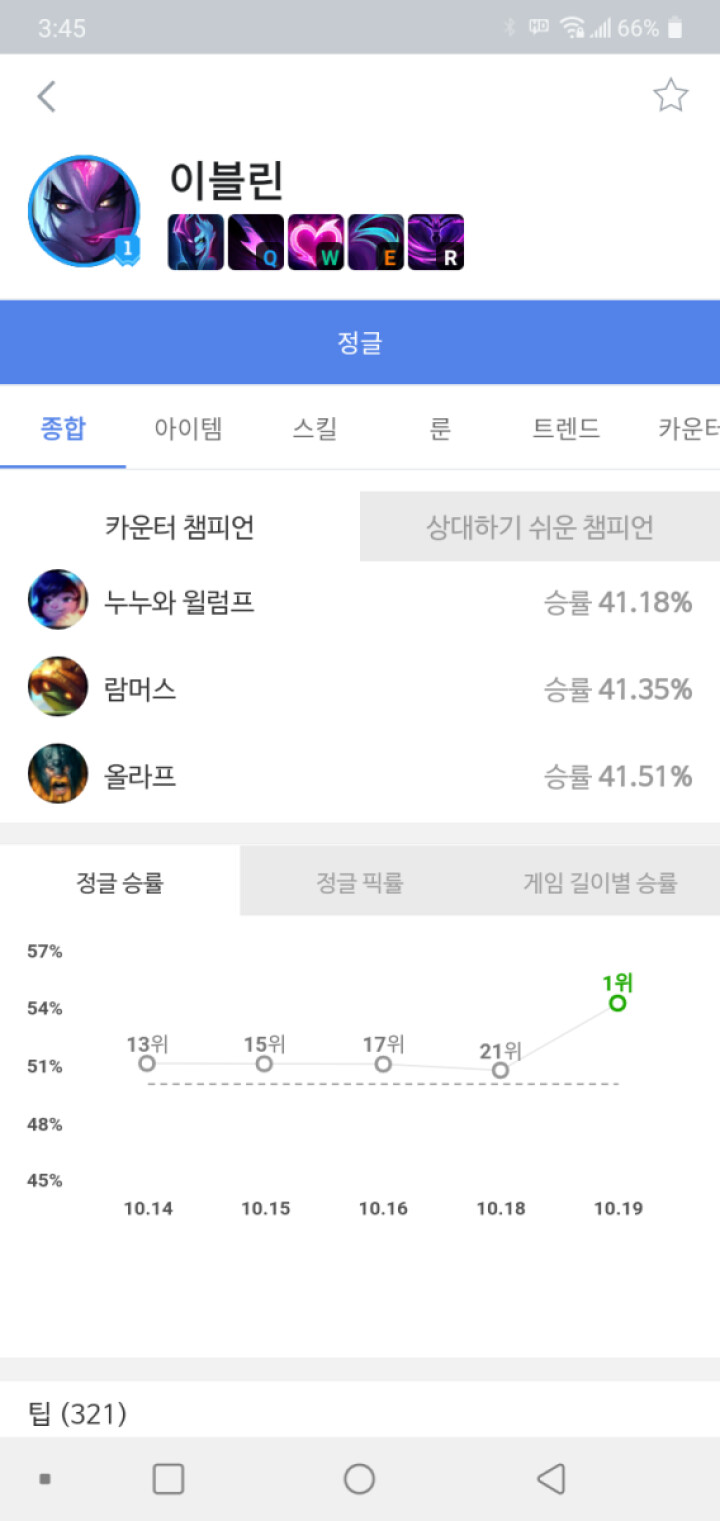Toggle the favorite star icon
The height and width of the screenshot is (1521, 720).
tap(670, 96)
